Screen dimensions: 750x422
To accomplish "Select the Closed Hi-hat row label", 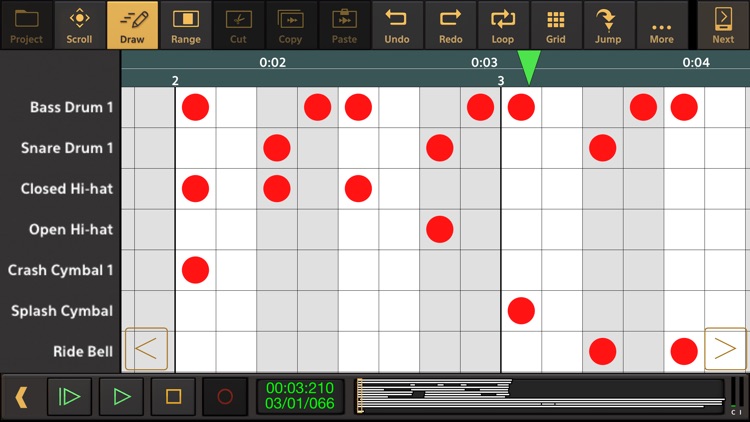I will point(67,189).
